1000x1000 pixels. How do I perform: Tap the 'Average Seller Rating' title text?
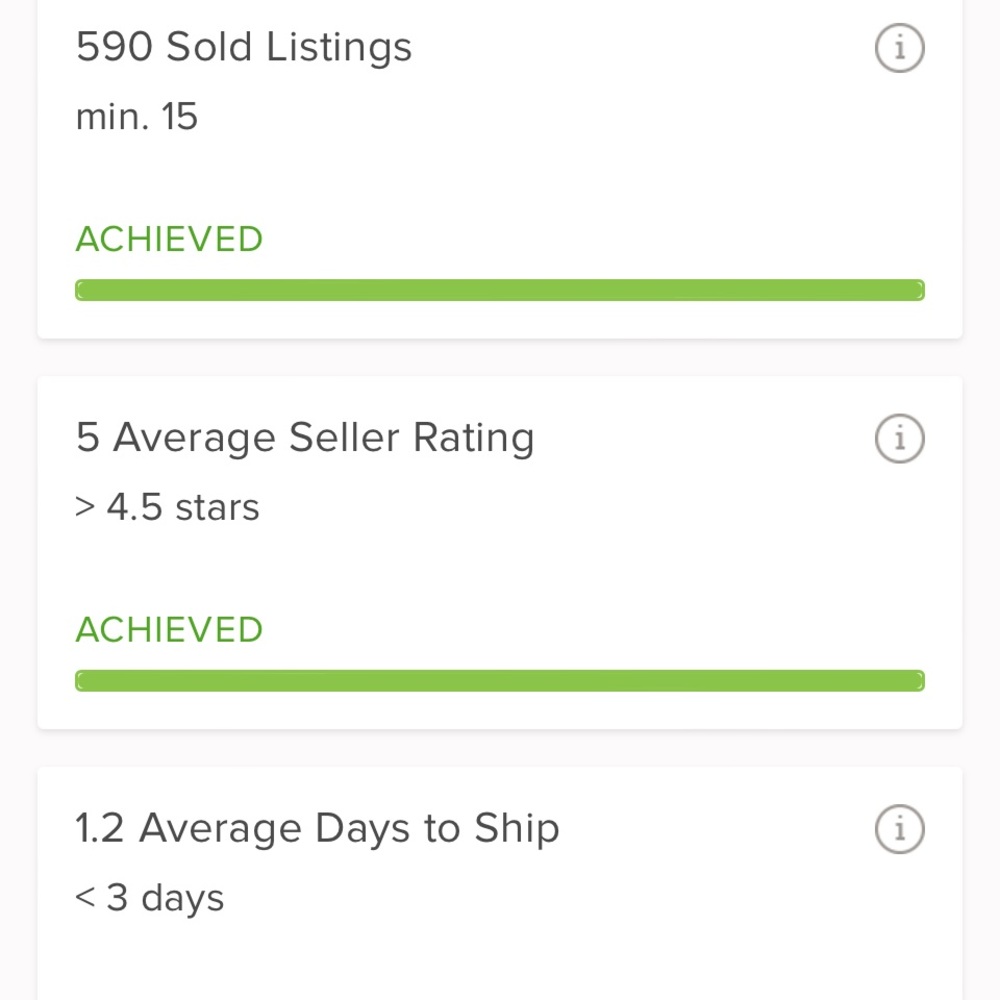coord(323,438)
